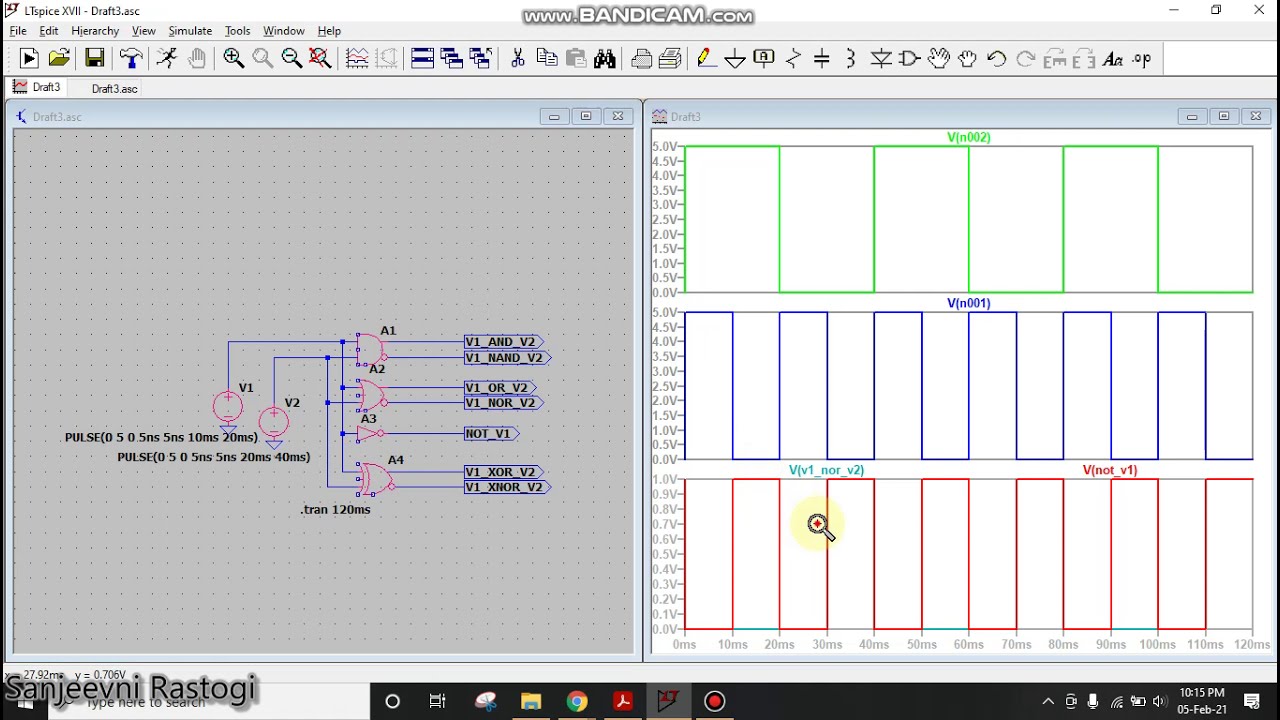This screenshot has height=720, width=1280.
Task: Open a file with the folder icon
Action: (59, 59)
